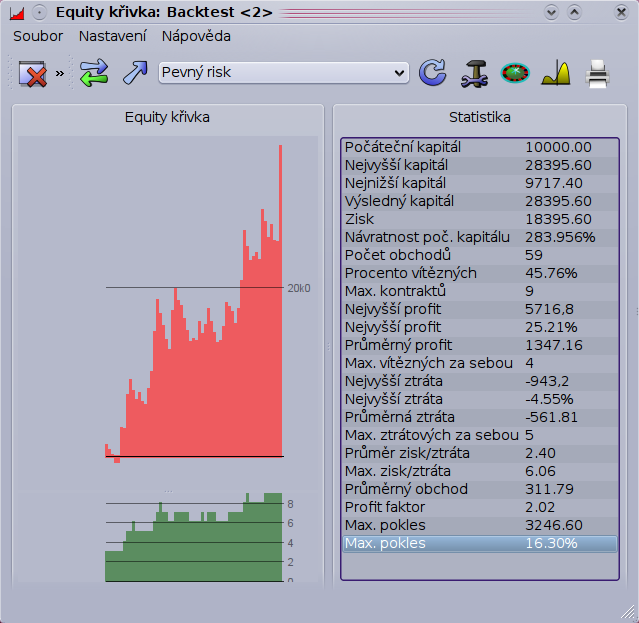Click the Equity křivka panel header
This screenshot has width=639, height=623.
(x=167, y=117)
